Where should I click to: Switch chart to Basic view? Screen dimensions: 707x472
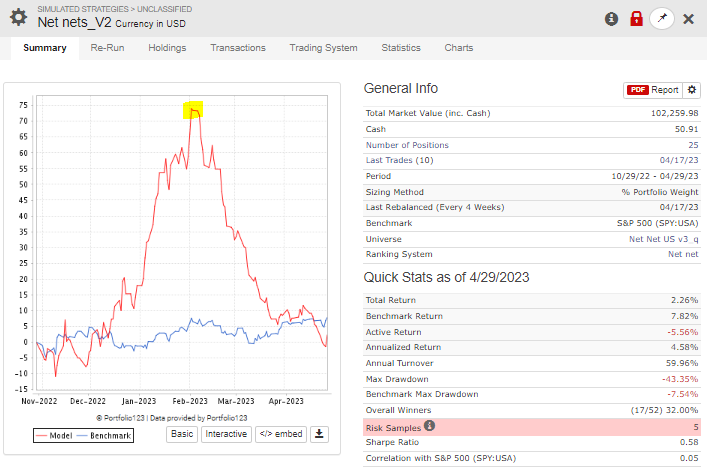pyautogui.click(x=182, y=434)
